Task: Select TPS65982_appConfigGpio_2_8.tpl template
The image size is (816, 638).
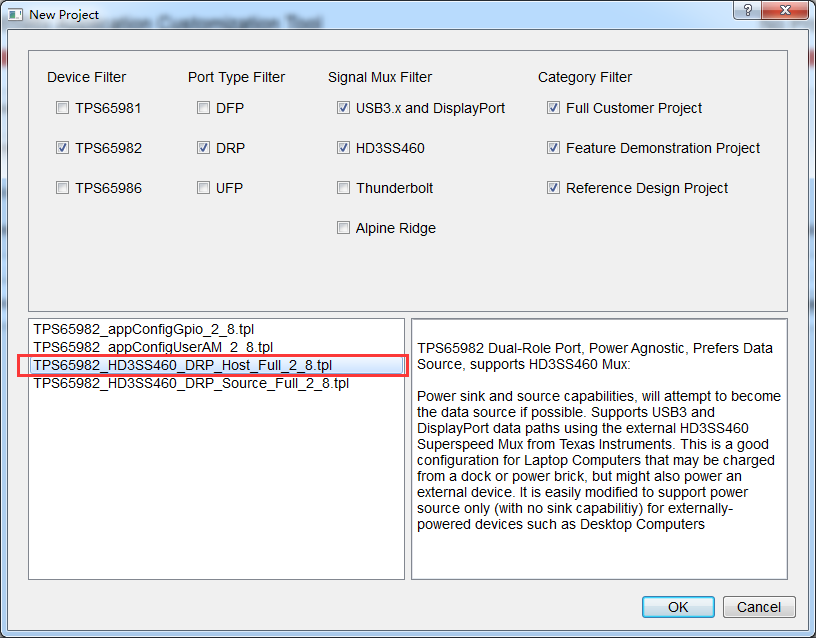Action: point(216,329)
